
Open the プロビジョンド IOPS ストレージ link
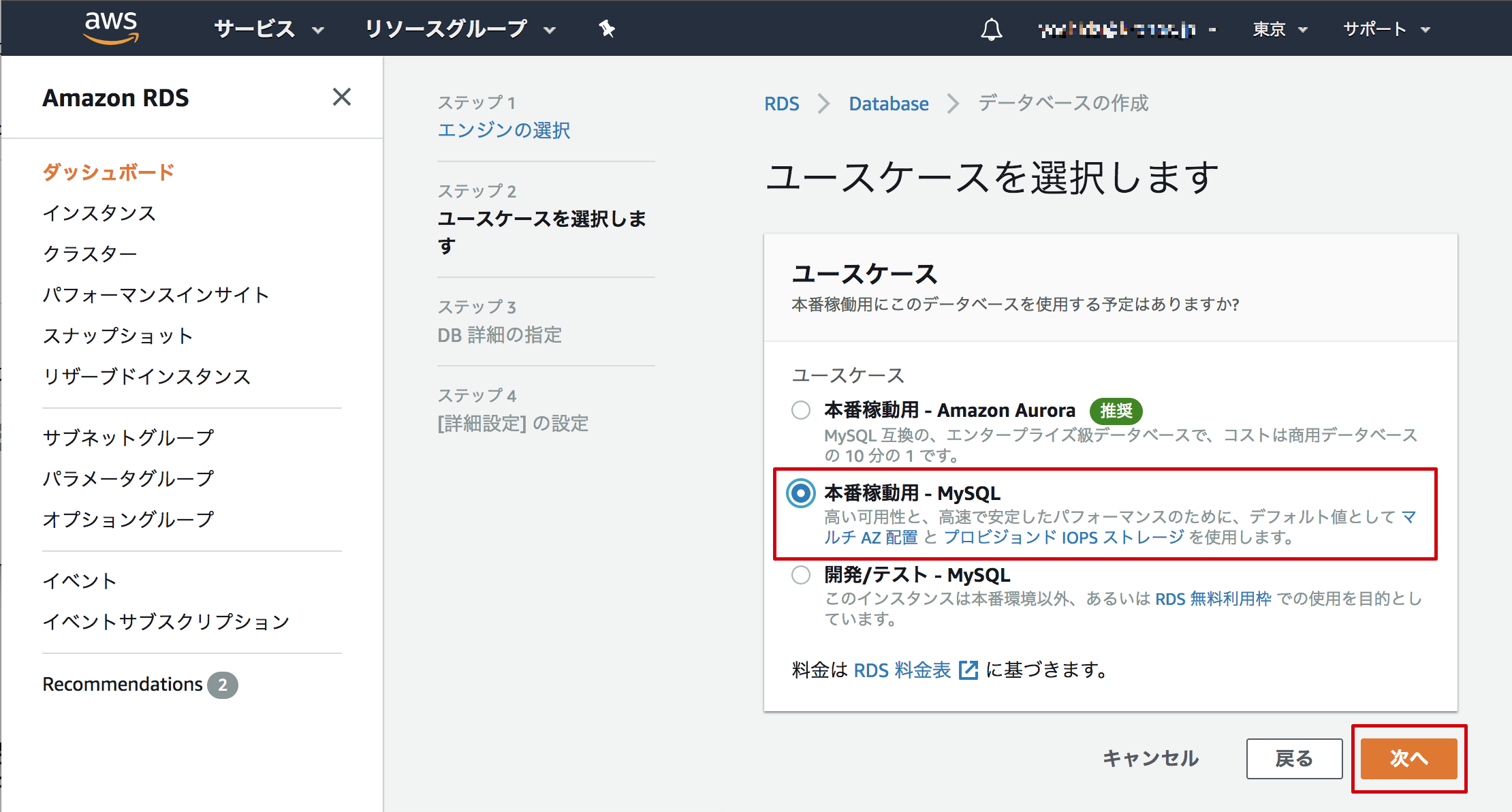tap(1064, 537)
